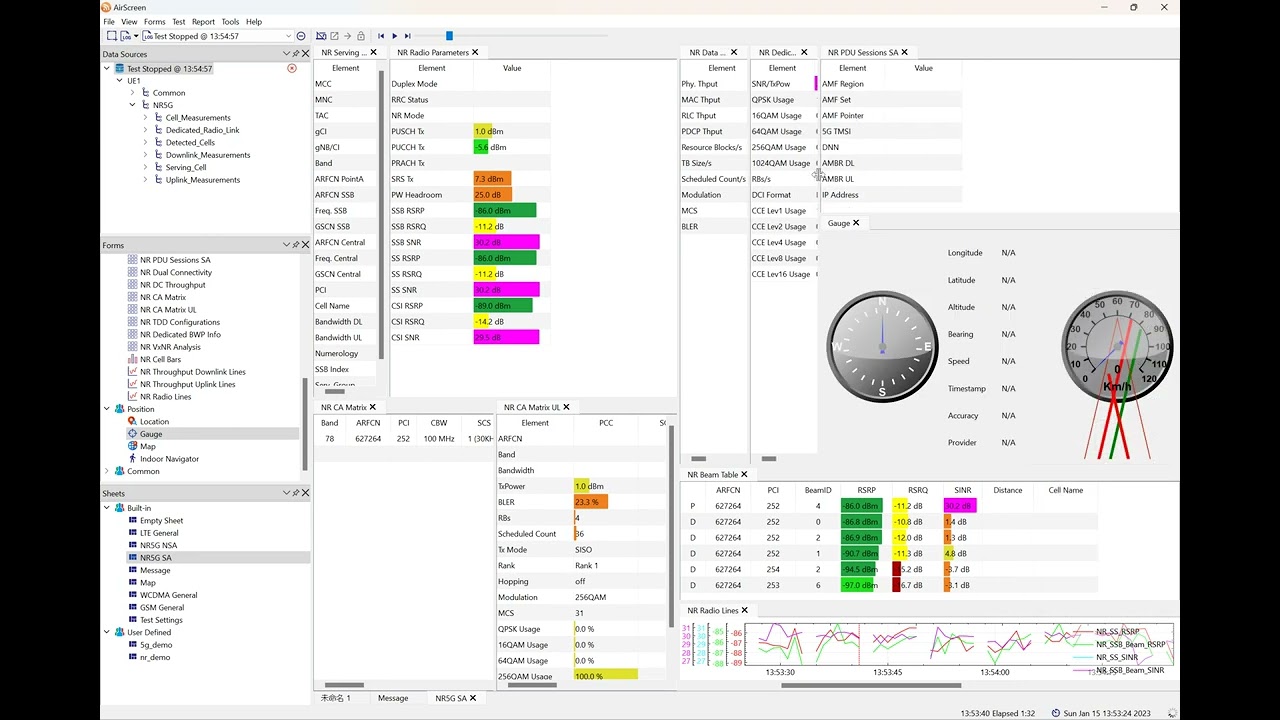Click the playback position slider handle
Image resolution: width=1280 pixels, height=720 pixels.
pyautogui.click(x=449, y=36)
